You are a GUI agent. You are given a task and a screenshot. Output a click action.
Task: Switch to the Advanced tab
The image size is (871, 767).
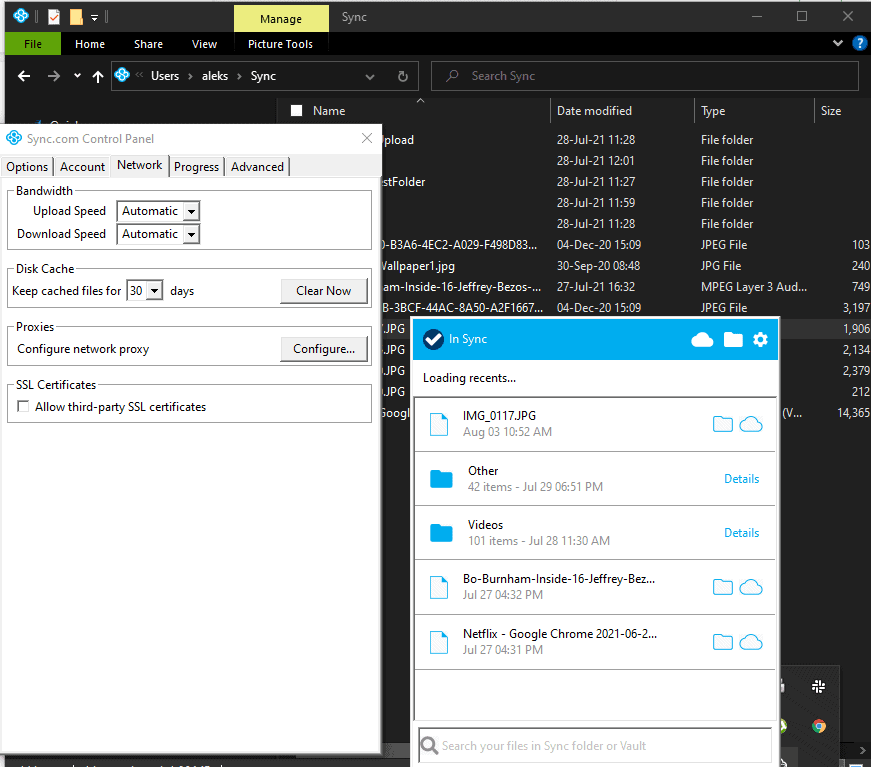pos(257,167)
